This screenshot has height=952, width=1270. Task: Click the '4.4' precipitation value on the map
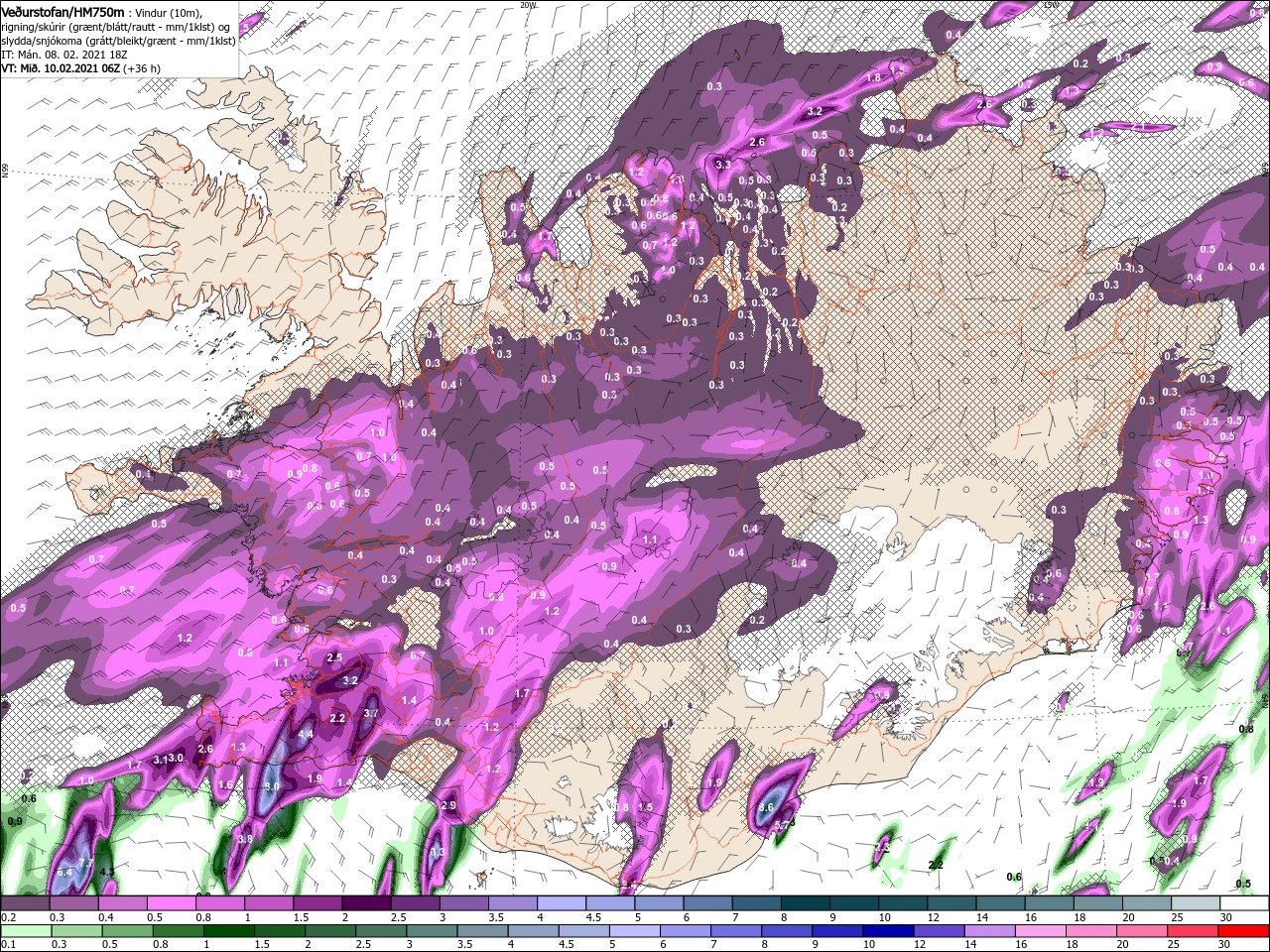(306, 734)
